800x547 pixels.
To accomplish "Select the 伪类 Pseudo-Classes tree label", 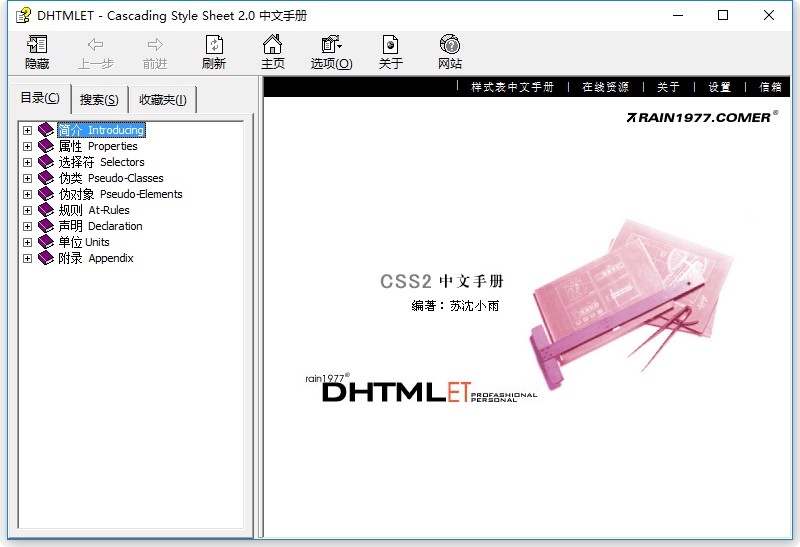I will (x=111, y=178).
